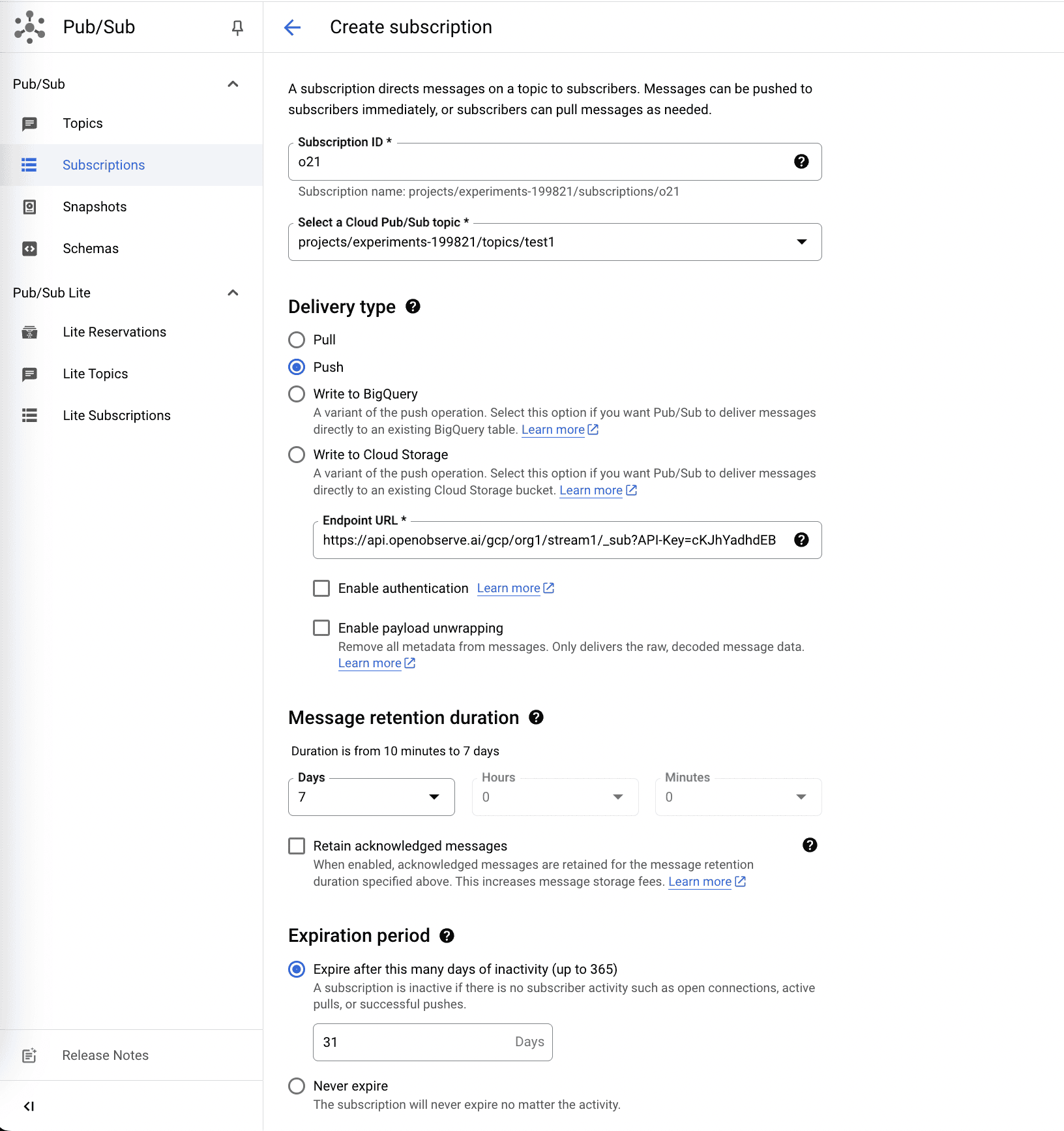This screenshot has height=1131, width=1064.
Task: Open Lite Subscriptions from the sidebar
Action: 117,415
